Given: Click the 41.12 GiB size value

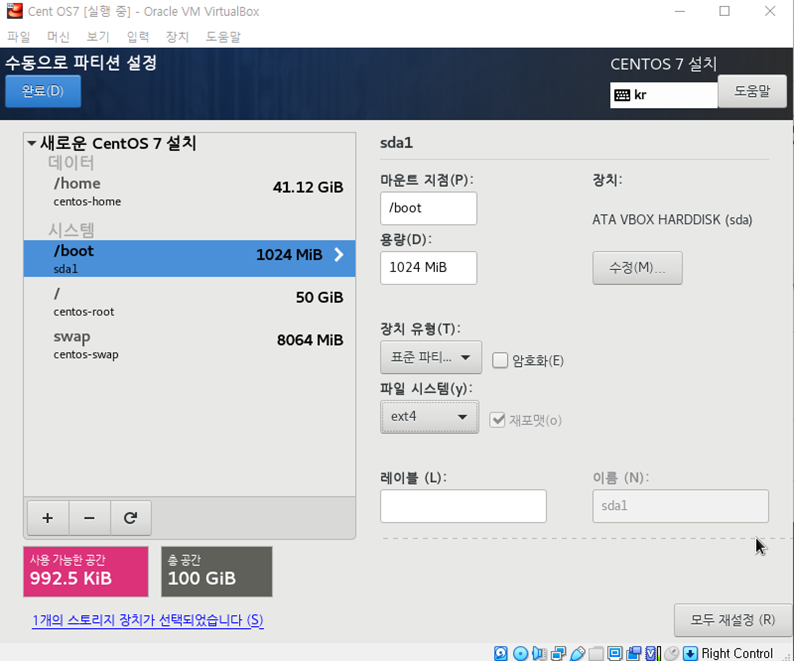Looking at the screenshot, I should (x=308, y=187).
